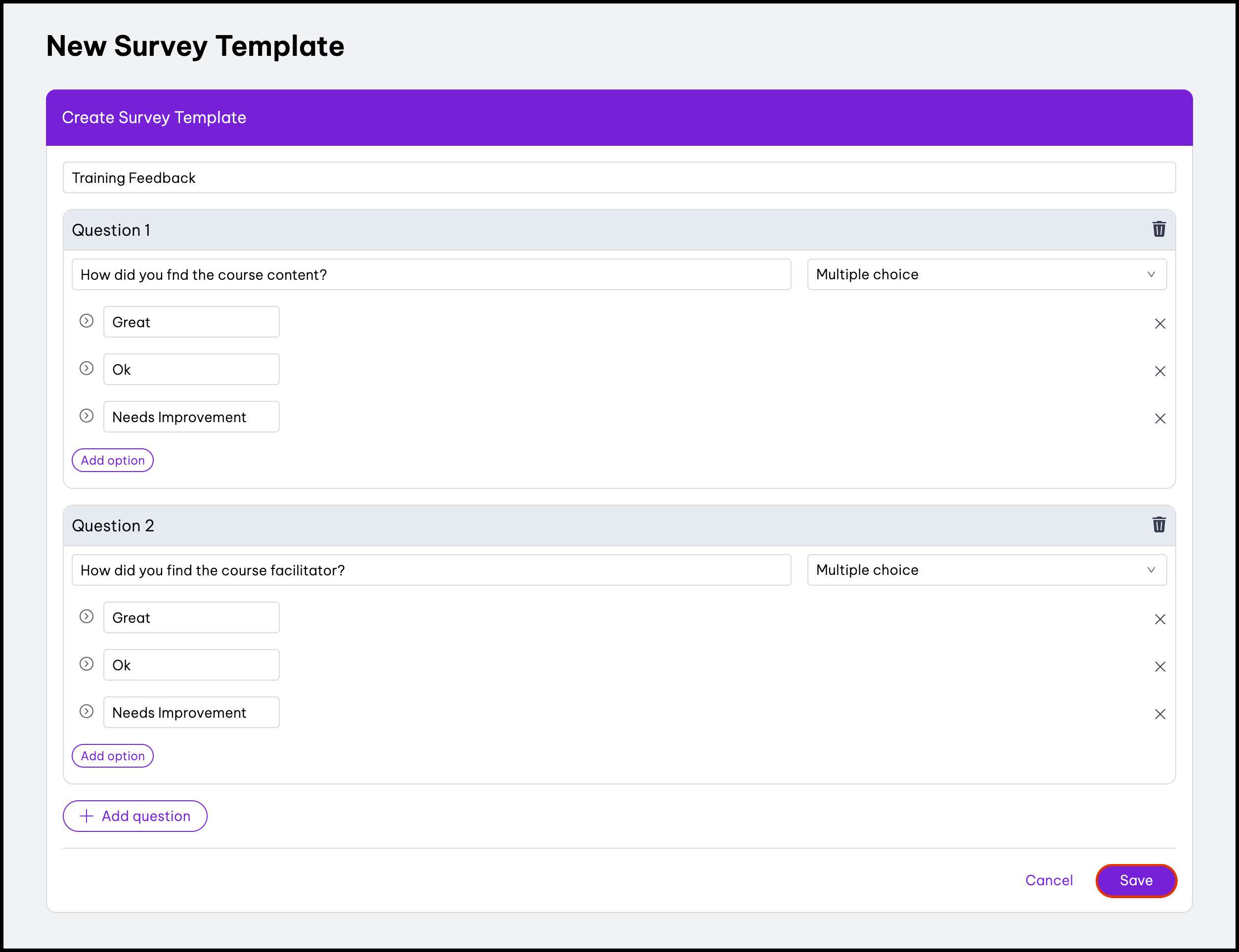Remove 'Great' option from Question 1
The image size is (1239, 952).
point(1160,324)
